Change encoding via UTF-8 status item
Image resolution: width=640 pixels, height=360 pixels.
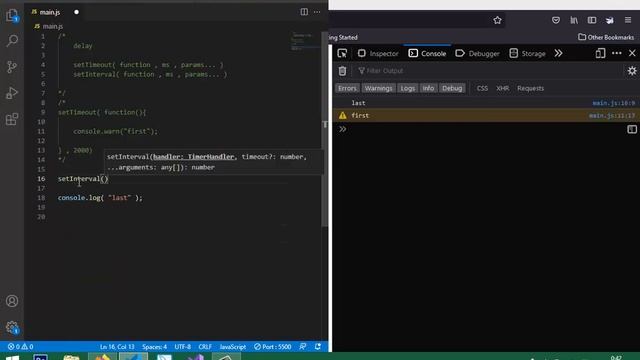click(x=182, y=347)
